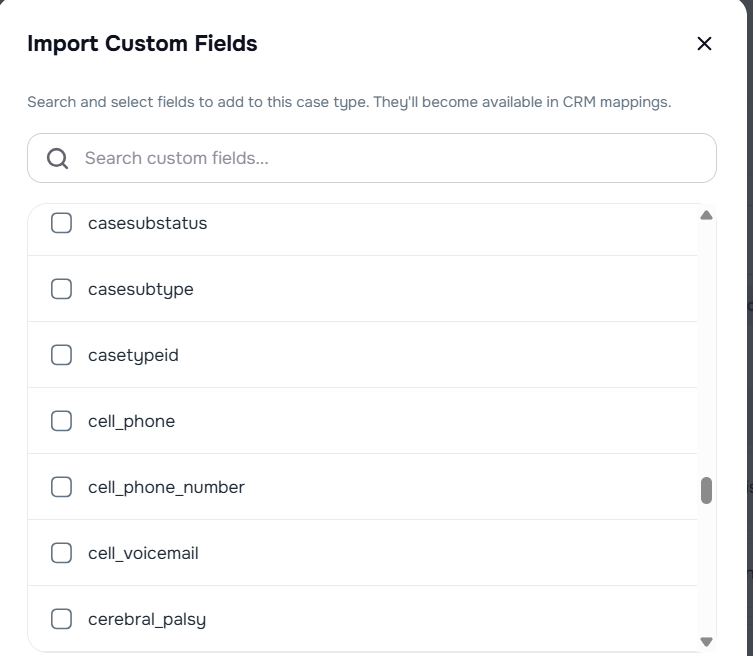Select the cerebral_palsy field label
This screenshot has height=656, width=753.
coord(147,620)
